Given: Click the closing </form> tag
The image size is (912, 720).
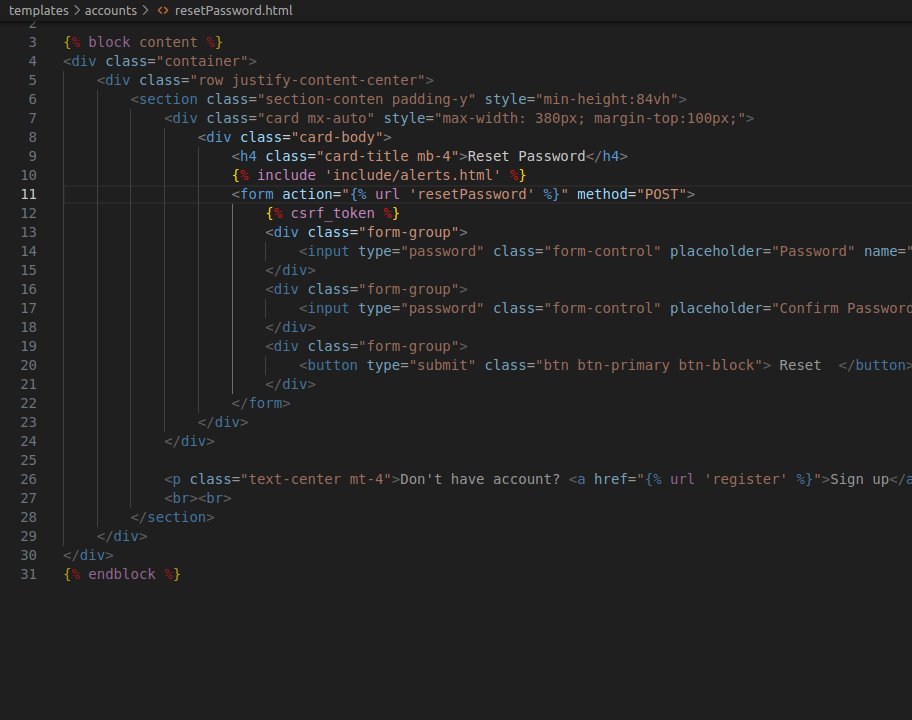Looking at the screenshot, I should (x=261, y=403).
